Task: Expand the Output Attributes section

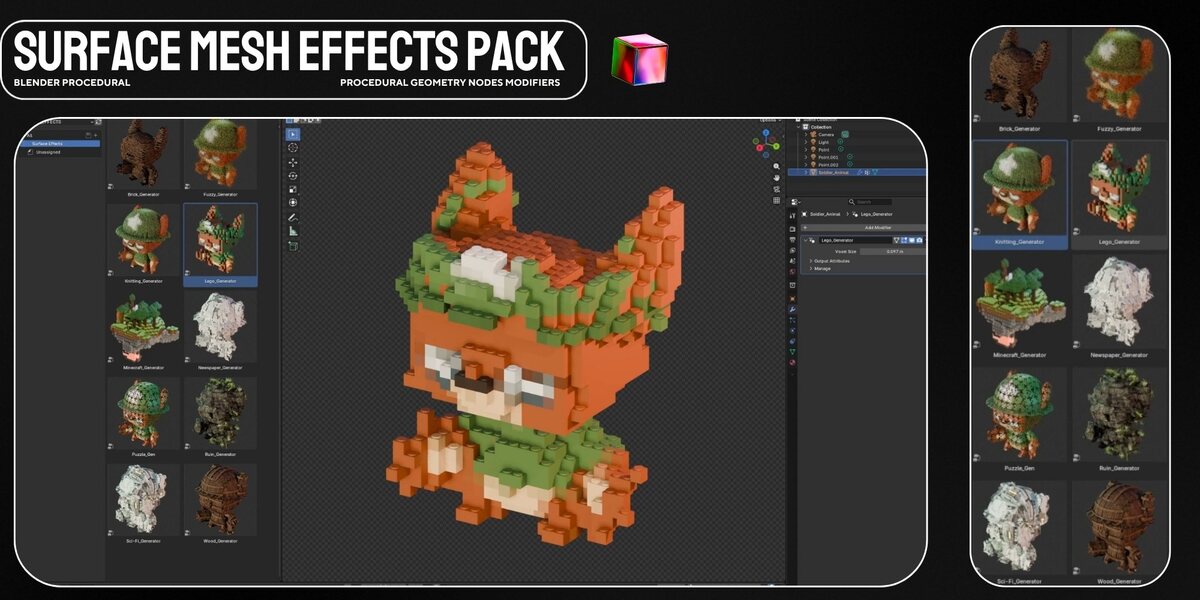Action: (x=832, y=261)
